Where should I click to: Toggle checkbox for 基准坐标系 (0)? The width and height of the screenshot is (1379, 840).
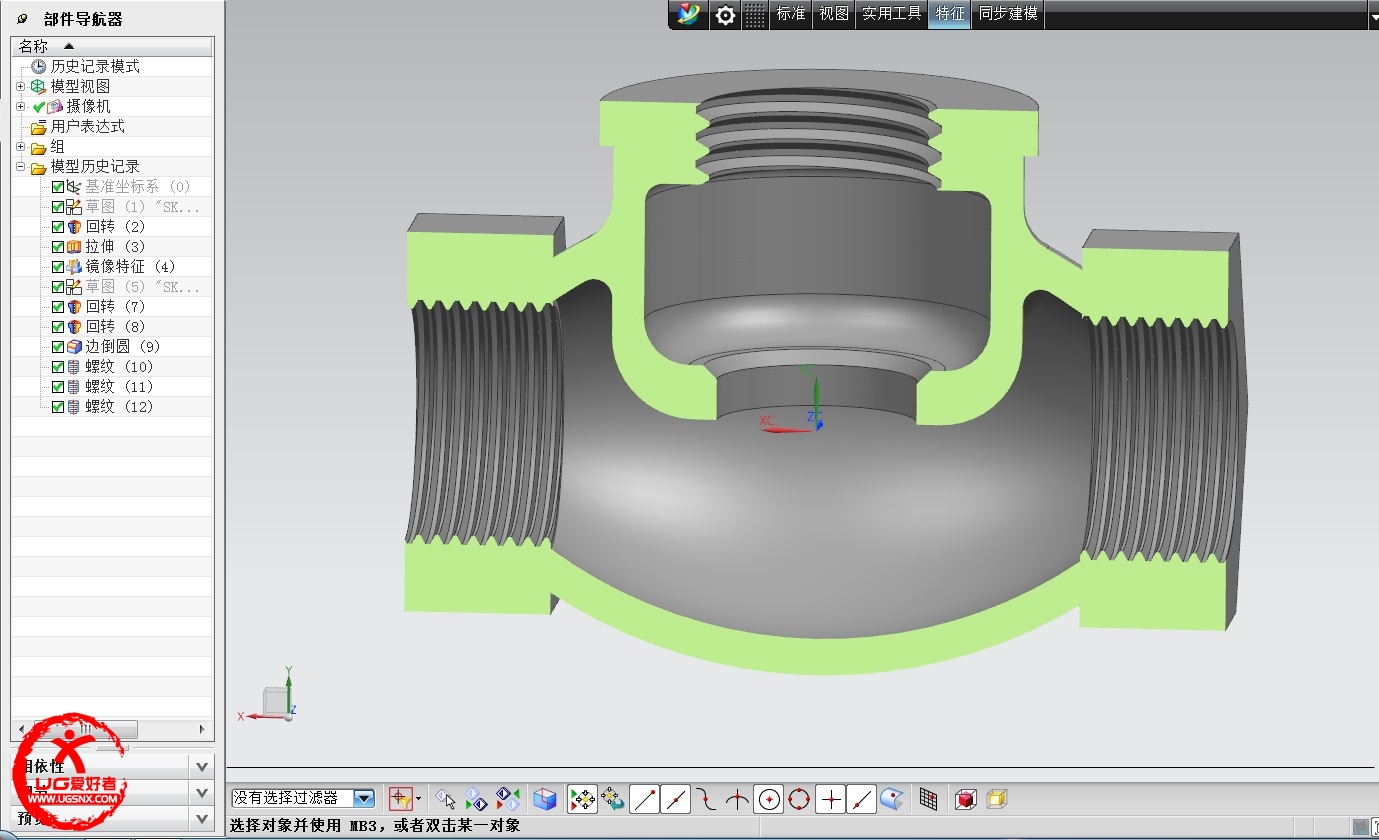(x=58, y=186)
